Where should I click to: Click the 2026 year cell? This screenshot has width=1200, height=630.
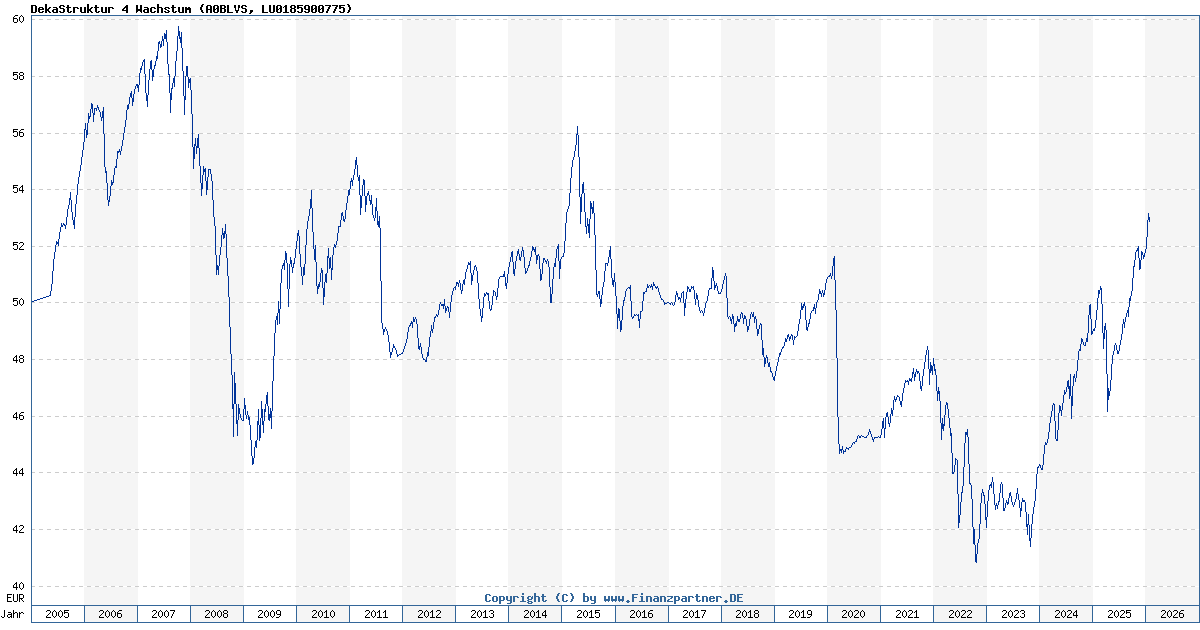1171,614
